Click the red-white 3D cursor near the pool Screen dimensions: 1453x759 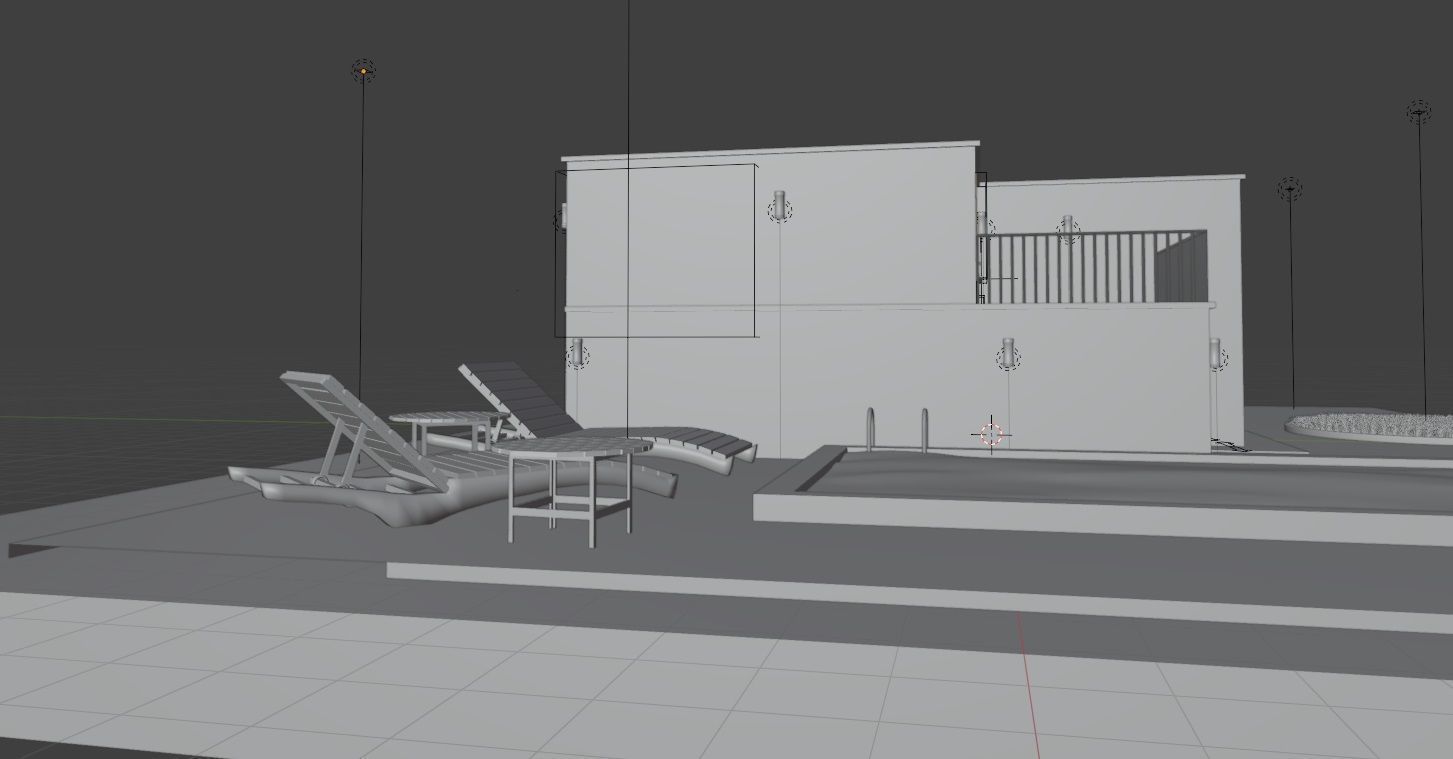(991, 434)
